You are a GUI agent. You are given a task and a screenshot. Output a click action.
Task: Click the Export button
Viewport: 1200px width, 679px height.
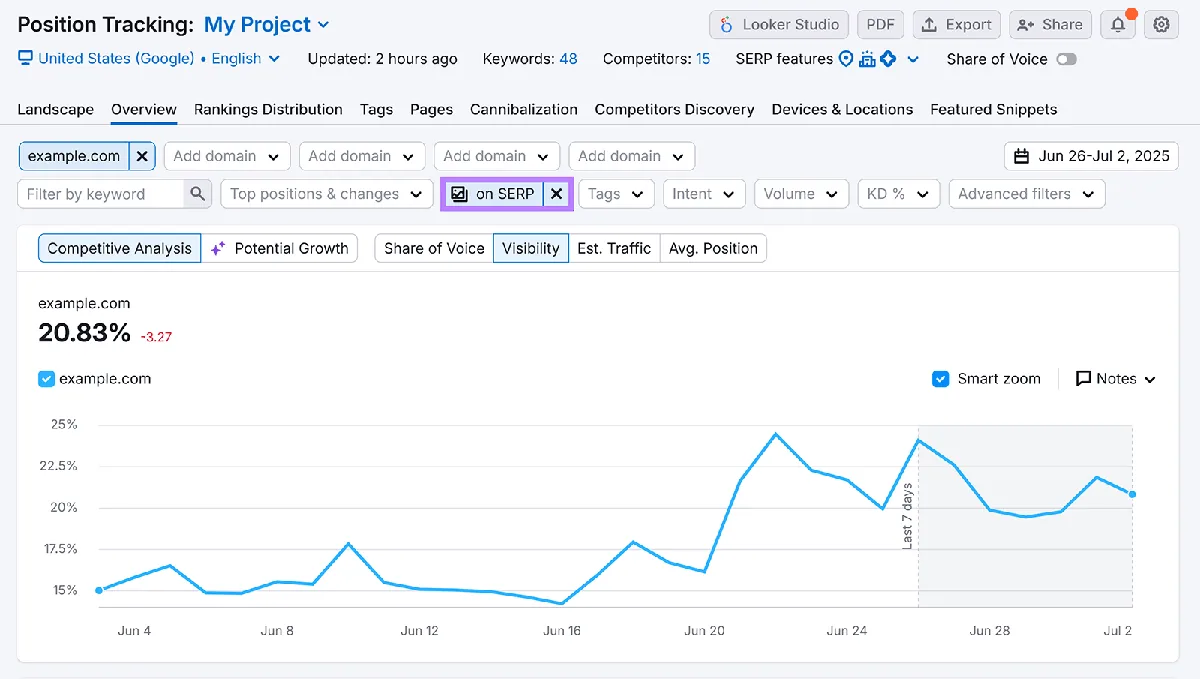coord(957,25)
